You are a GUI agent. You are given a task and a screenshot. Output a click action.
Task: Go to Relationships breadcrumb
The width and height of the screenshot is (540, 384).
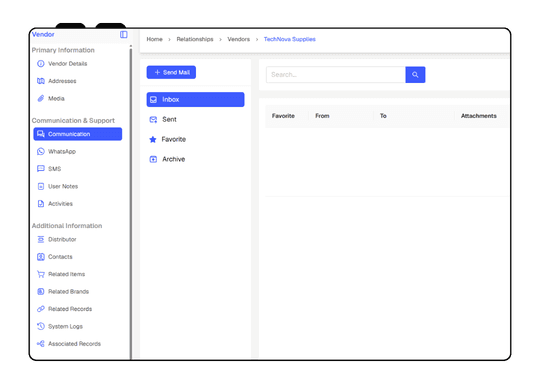click(x=195, y=39)
